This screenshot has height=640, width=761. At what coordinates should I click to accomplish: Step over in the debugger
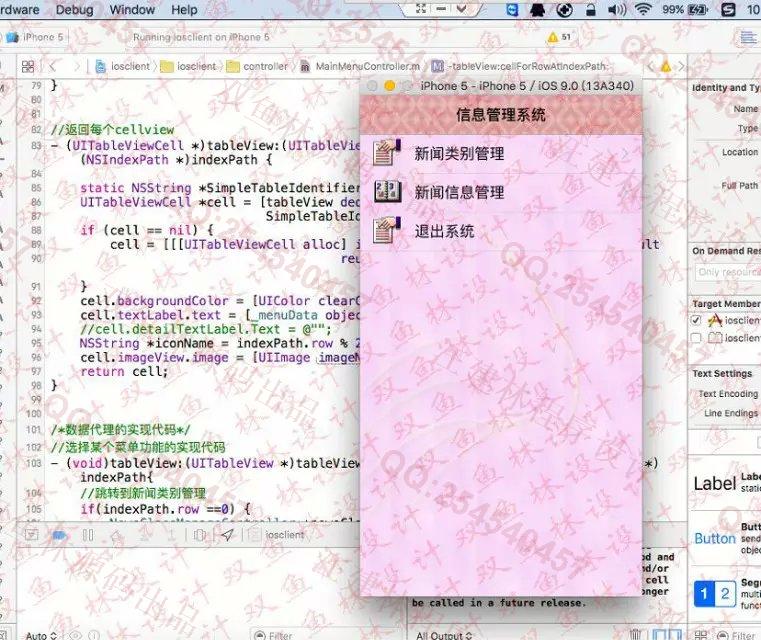[x=116, y=535]
